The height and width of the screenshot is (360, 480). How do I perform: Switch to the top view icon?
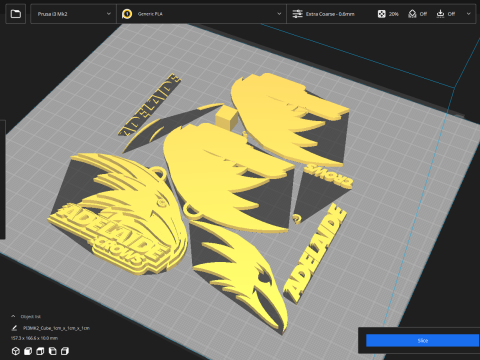pos(40,351)
